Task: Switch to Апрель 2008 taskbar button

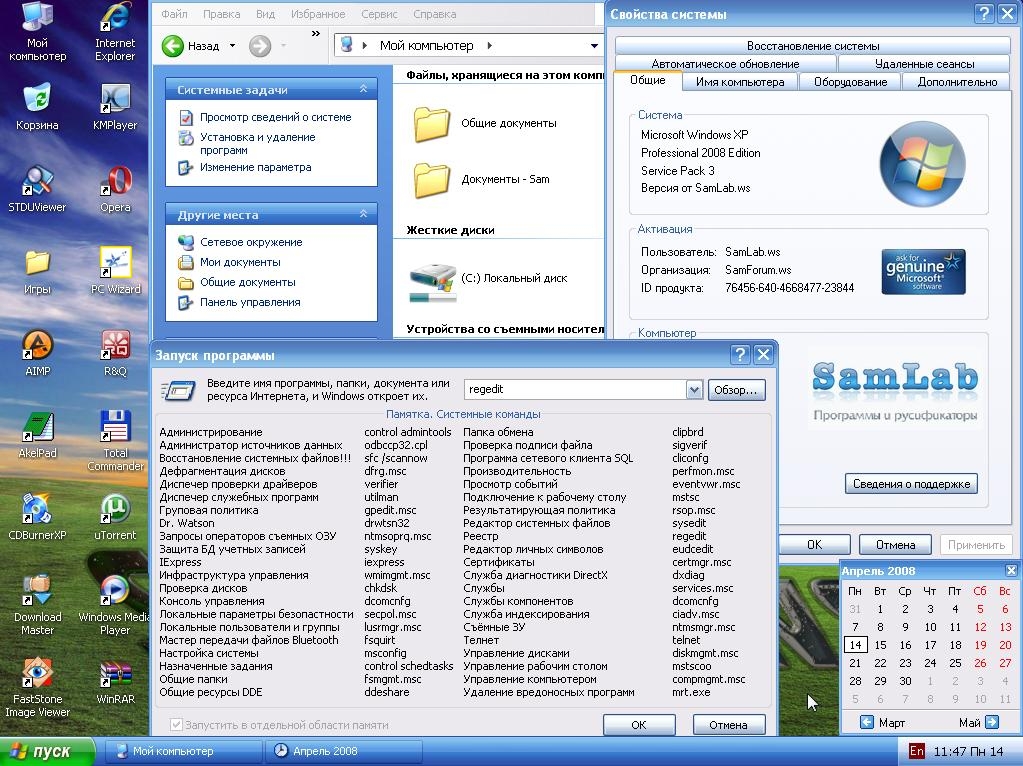Action: tap(344, 751)
